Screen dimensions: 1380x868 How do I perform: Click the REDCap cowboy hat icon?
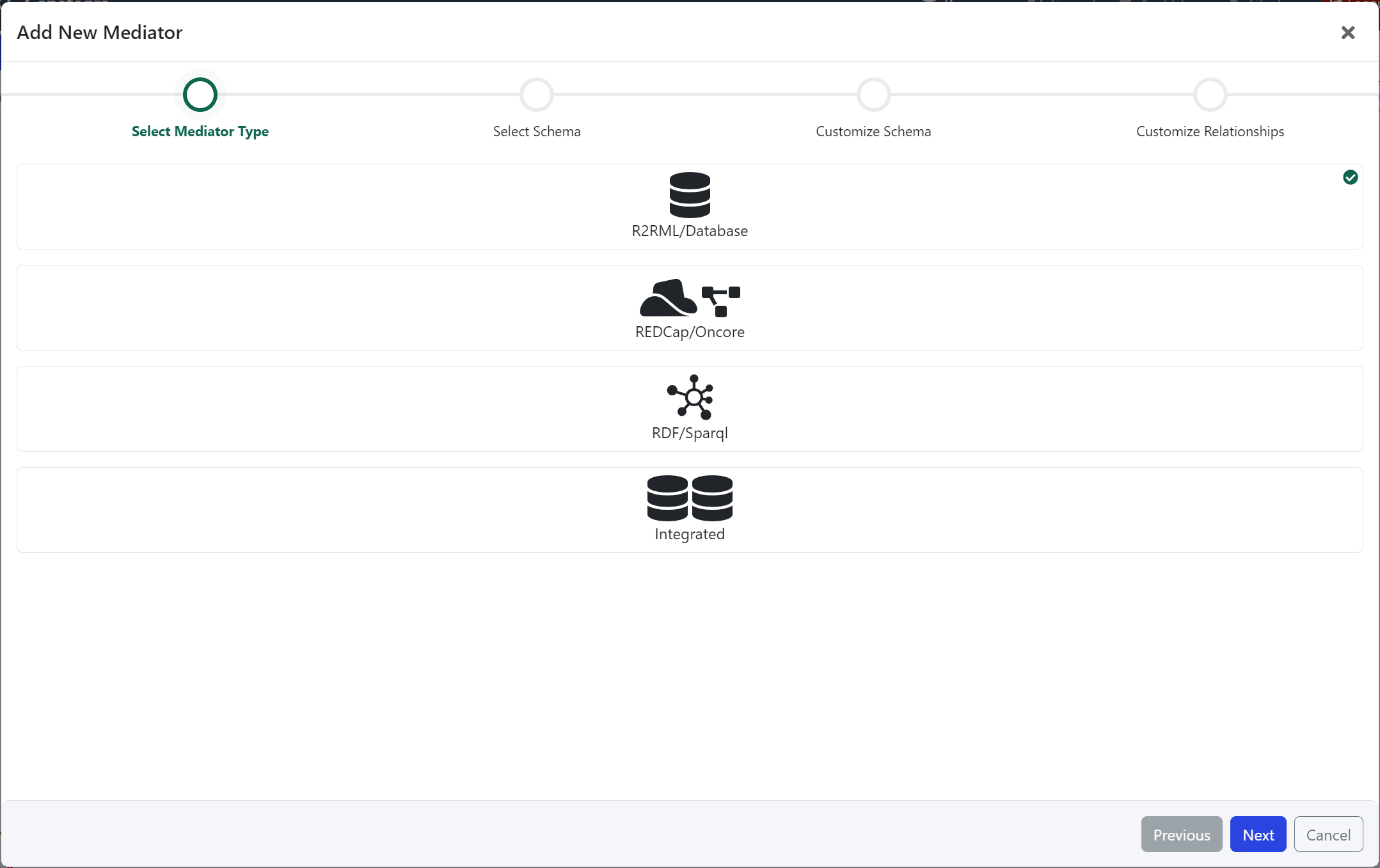668,298
